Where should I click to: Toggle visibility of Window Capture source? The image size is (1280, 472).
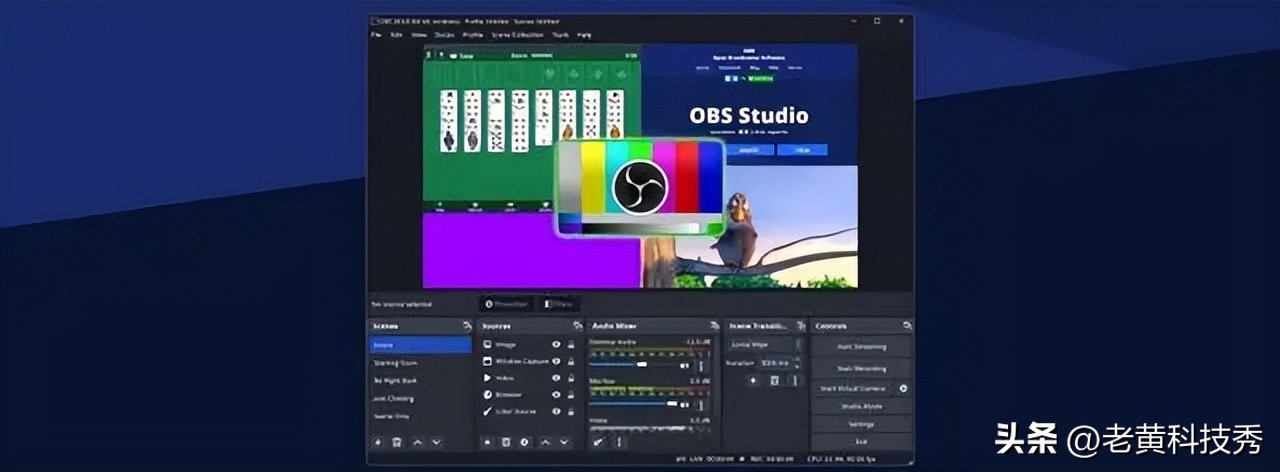tap(556, 361)
